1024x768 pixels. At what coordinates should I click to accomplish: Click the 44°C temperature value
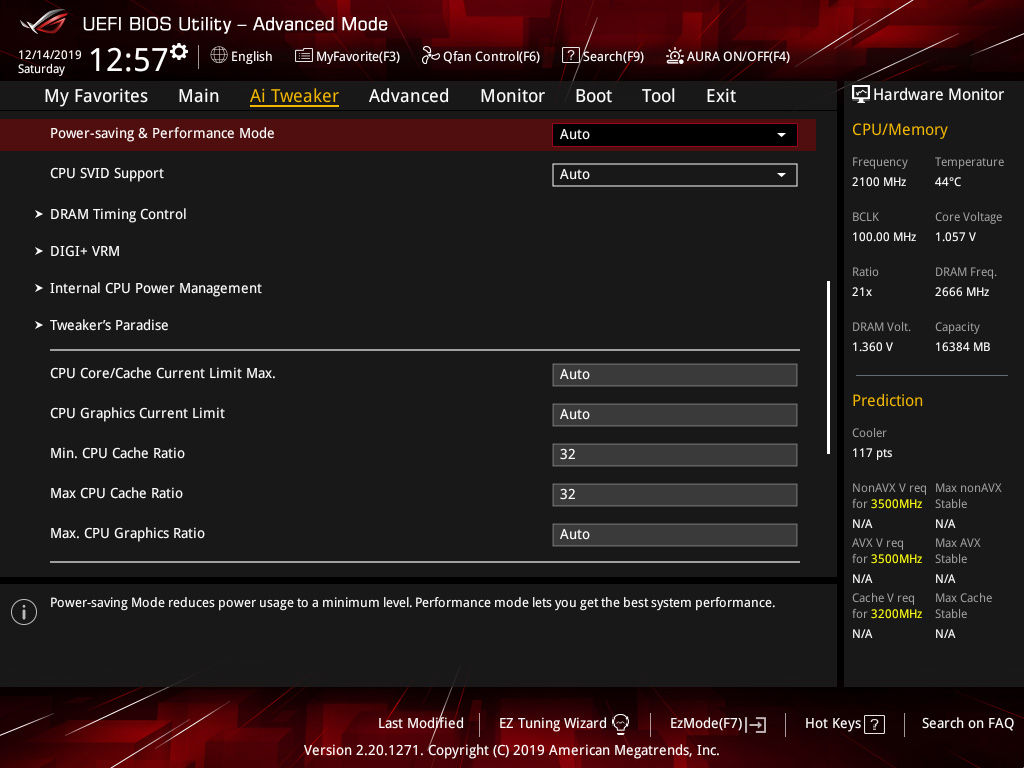click(948, 182)
